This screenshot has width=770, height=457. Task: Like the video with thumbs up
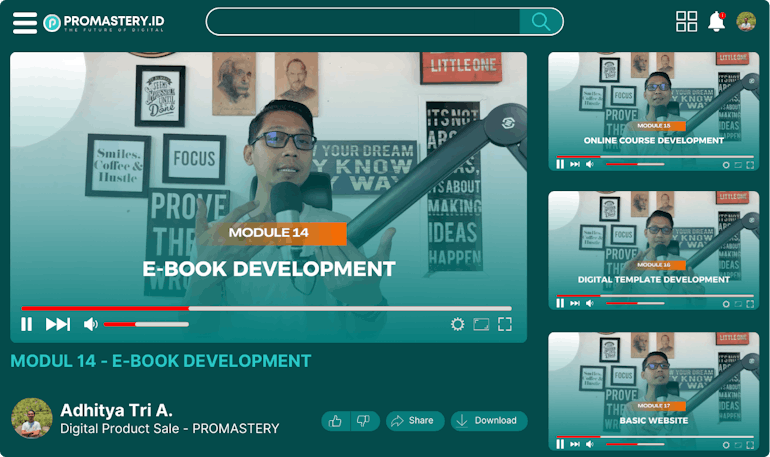[336, 421]
